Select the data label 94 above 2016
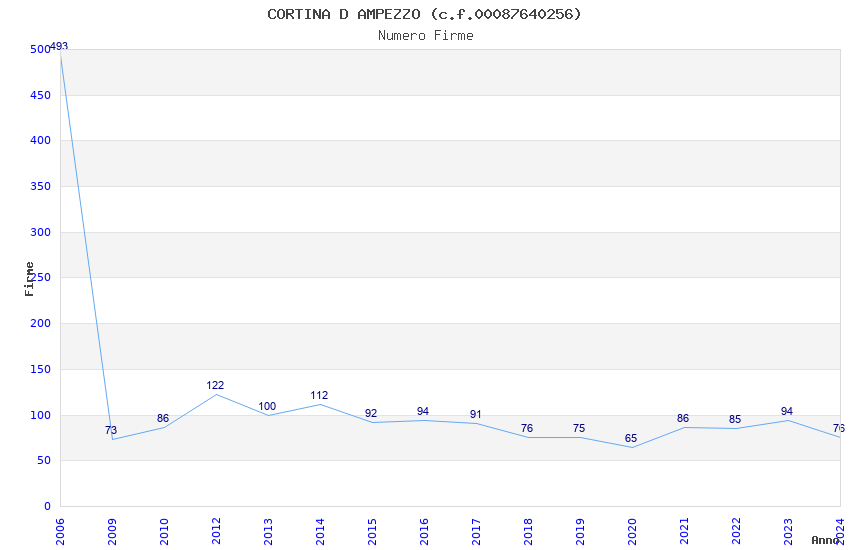This screenshot has height=550, width=850. 423,411
